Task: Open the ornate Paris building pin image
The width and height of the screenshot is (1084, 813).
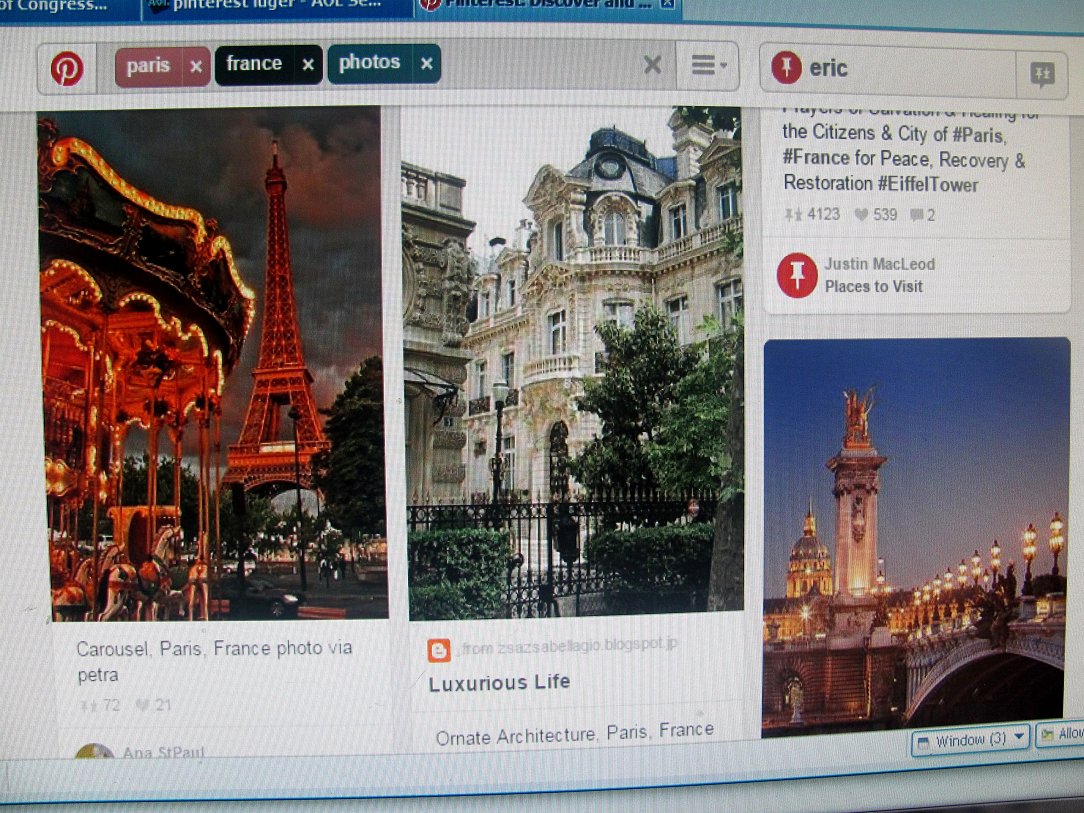Action: (x=574, y=361)
